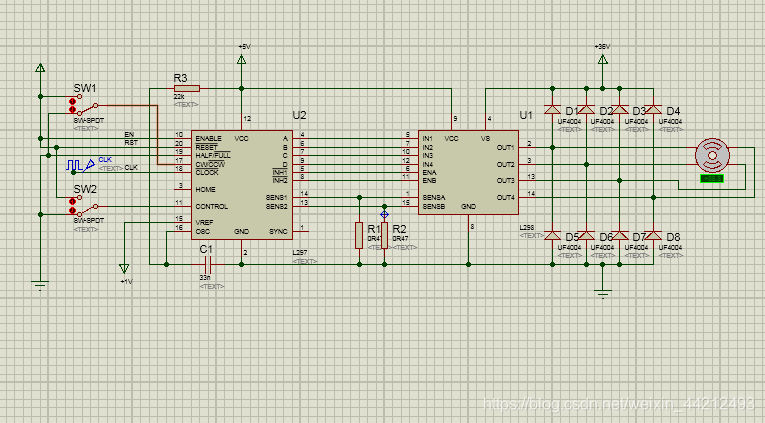
Task: Select diode D4 symbol
Action: 652,110
